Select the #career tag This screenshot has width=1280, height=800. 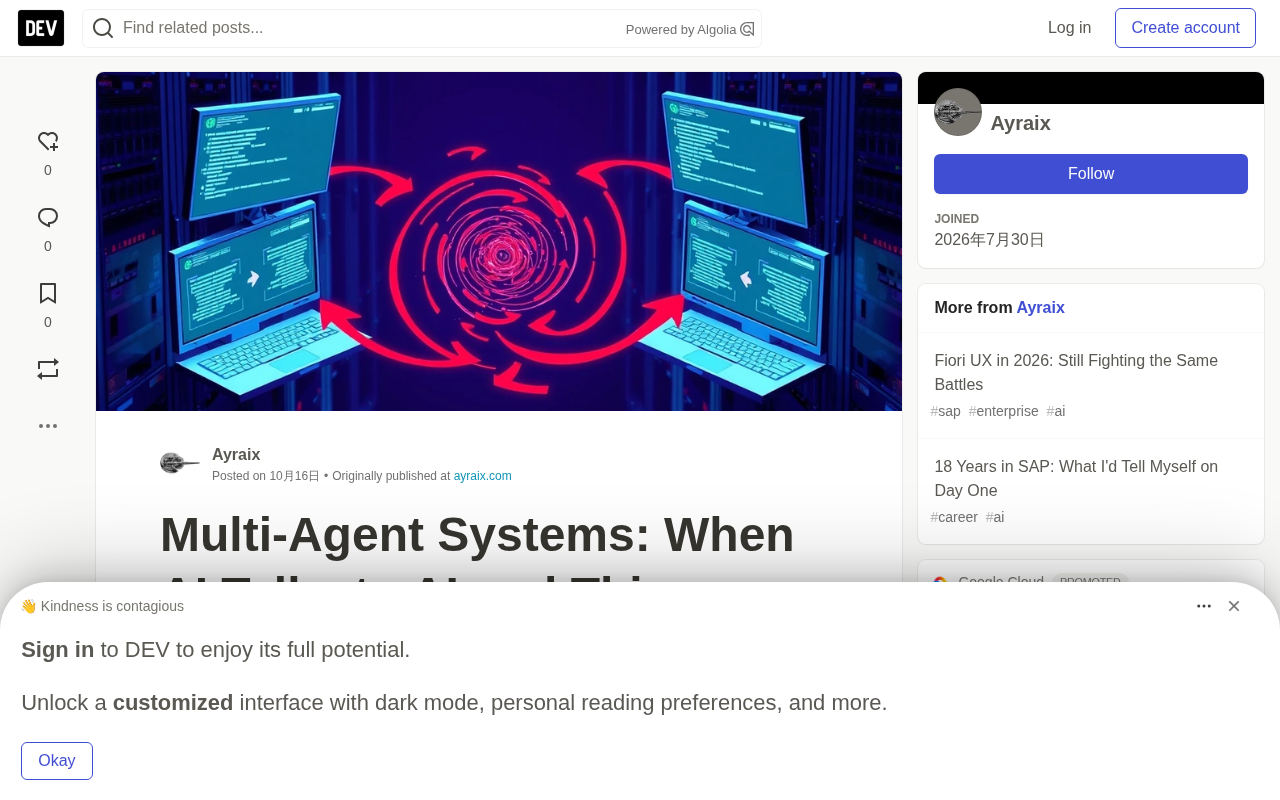pos(954,517)
